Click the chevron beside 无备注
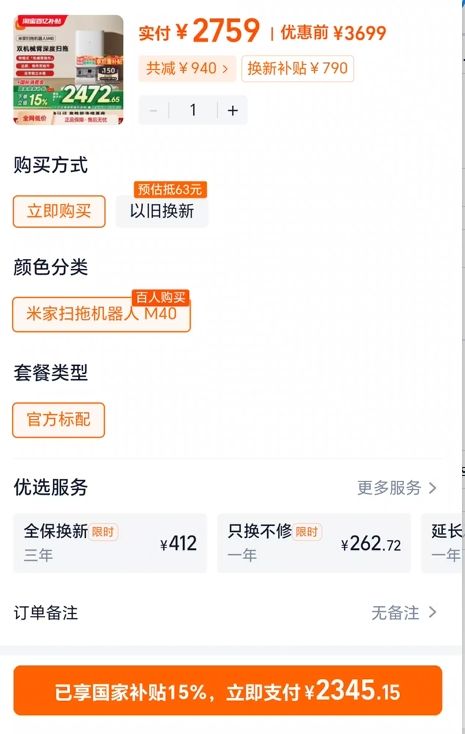The image size is (465, 734). [433, 612]
